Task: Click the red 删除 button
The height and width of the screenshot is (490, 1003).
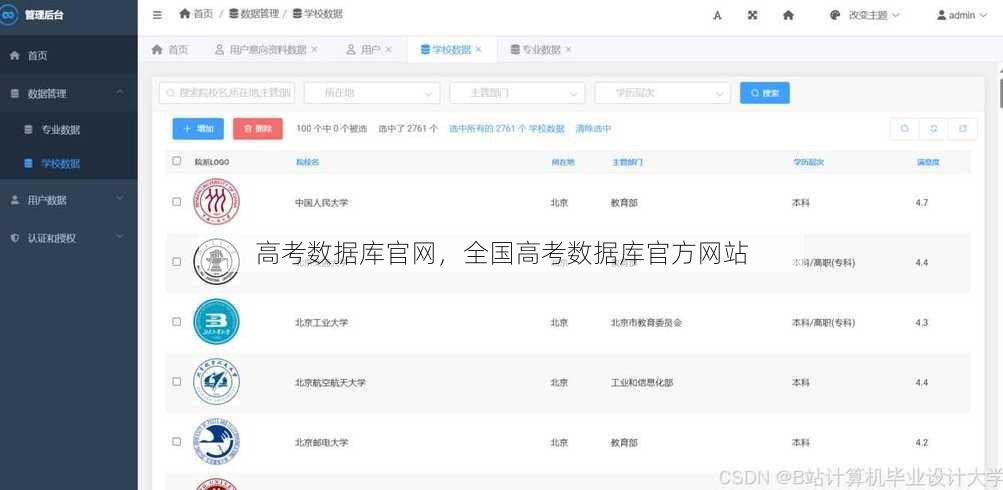Action: (257, 129)
